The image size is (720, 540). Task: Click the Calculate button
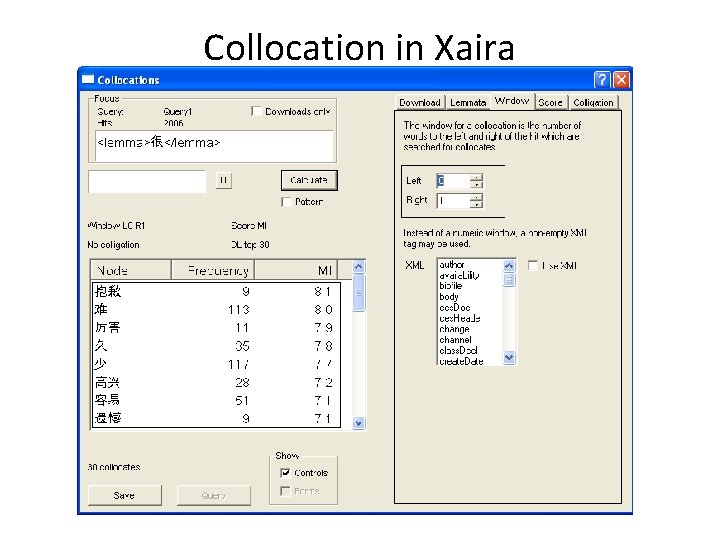coord(309,180)
